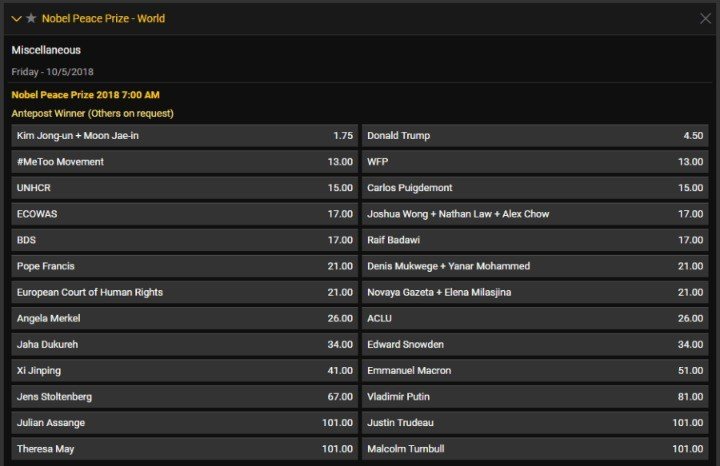Pick Angela Merkel at 26.00
Screen dimensions: 720x466
[185, 319]
